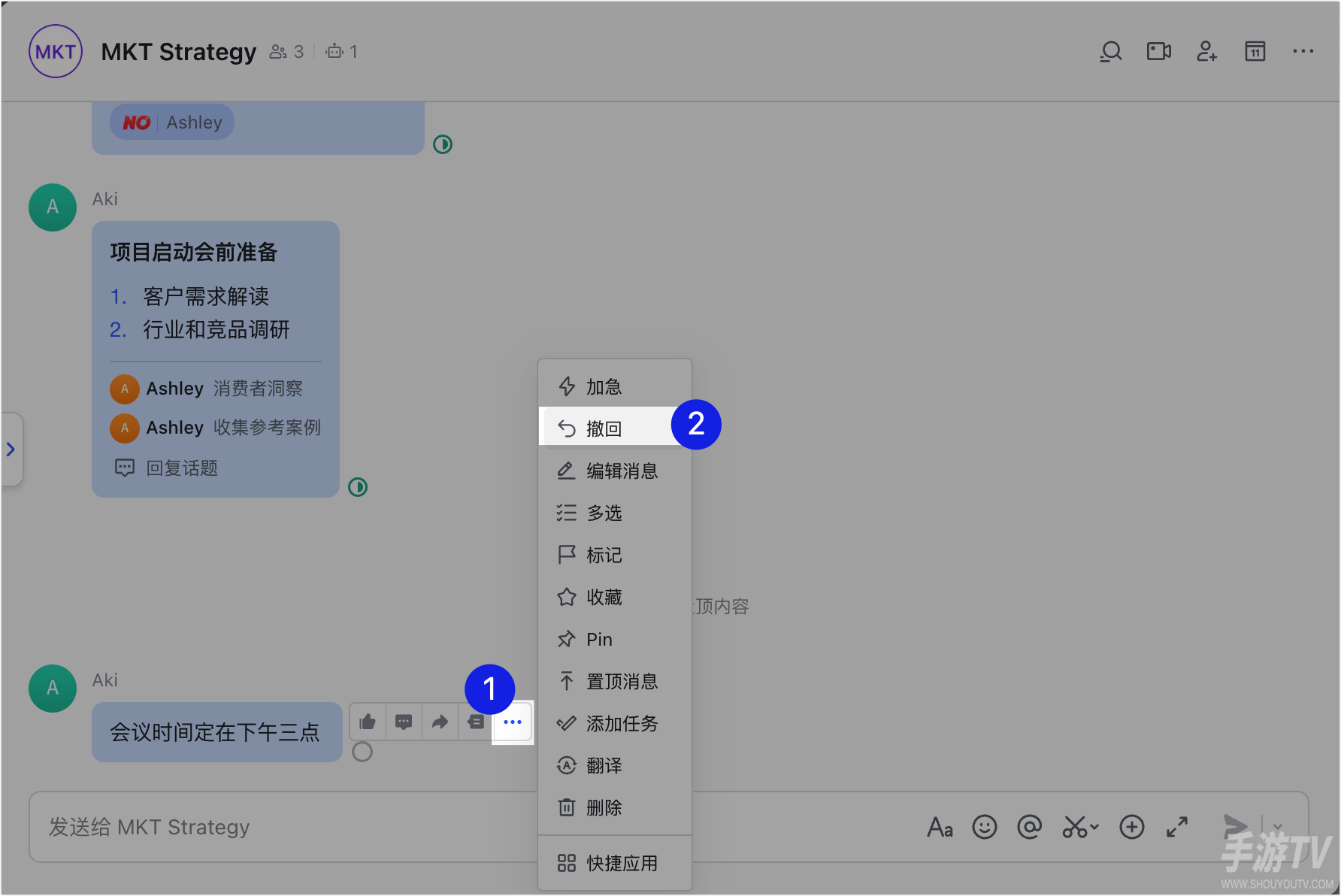Screen dimensions: 1341x896
Task: Select 置顶消息 menu entry
Action: (615, 682)
